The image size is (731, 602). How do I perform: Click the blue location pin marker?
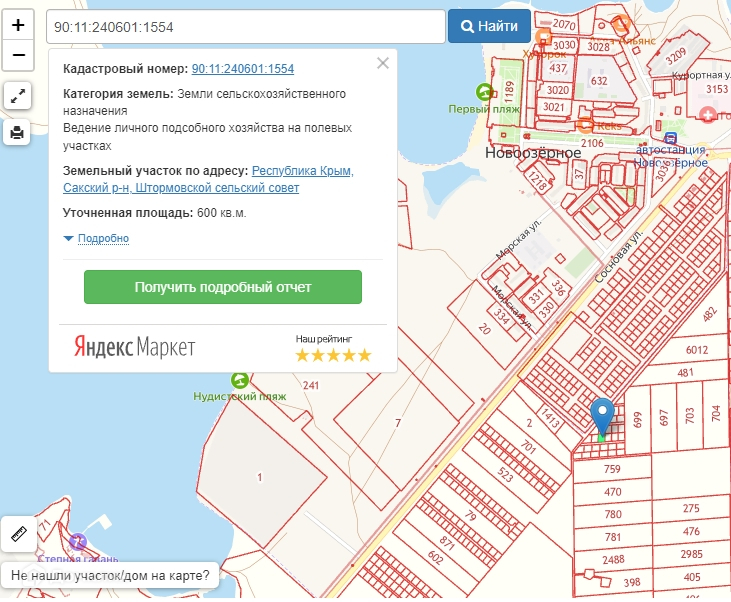pyautogui.click(x=602, y=417)
